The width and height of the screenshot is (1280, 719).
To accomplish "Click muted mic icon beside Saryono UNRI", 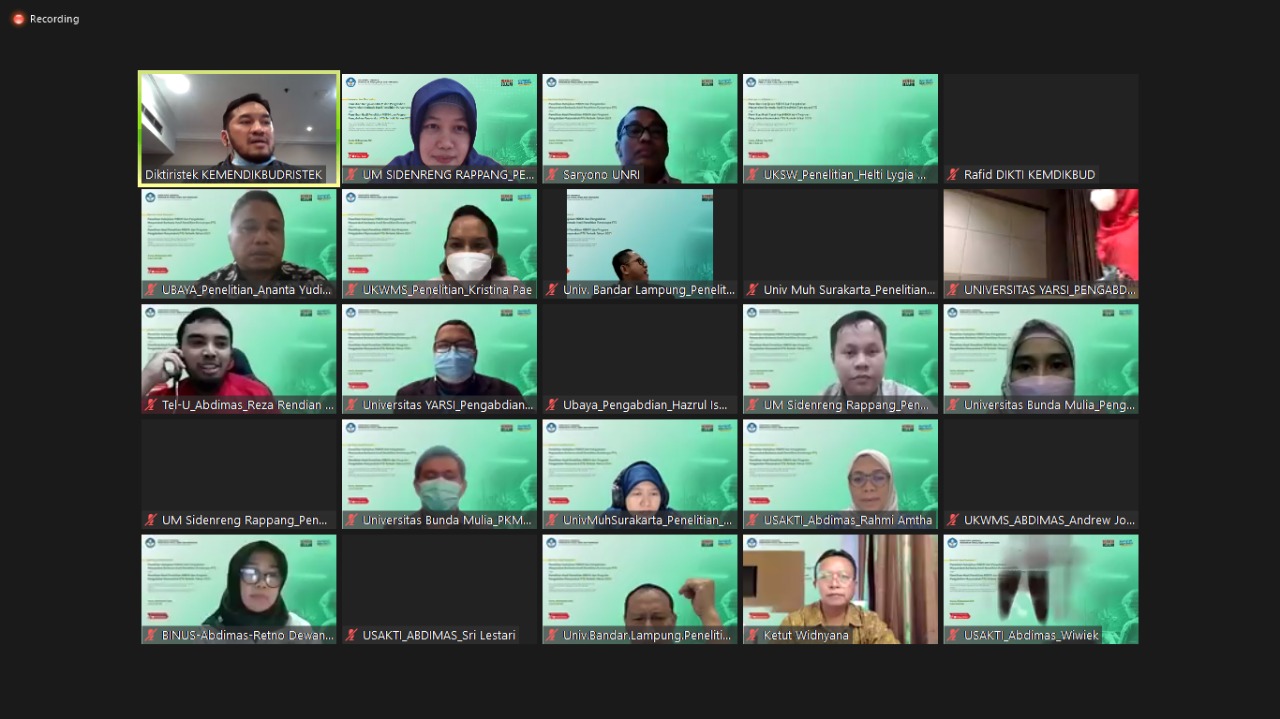I will (552, 175).
